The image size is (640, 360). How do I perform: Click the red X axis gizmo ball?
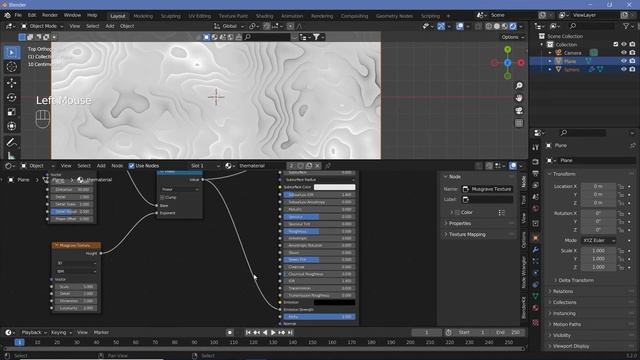point(521,63)
